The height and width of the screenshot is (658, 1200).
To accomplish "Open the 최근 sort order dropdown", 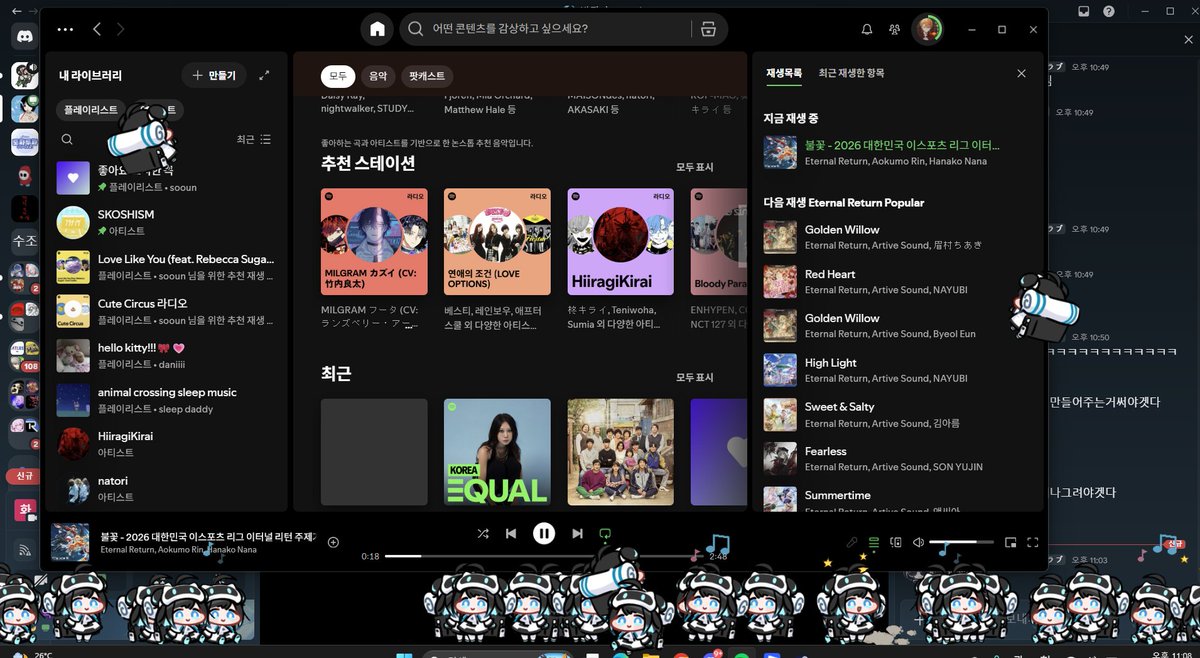I will pos(254,140).
